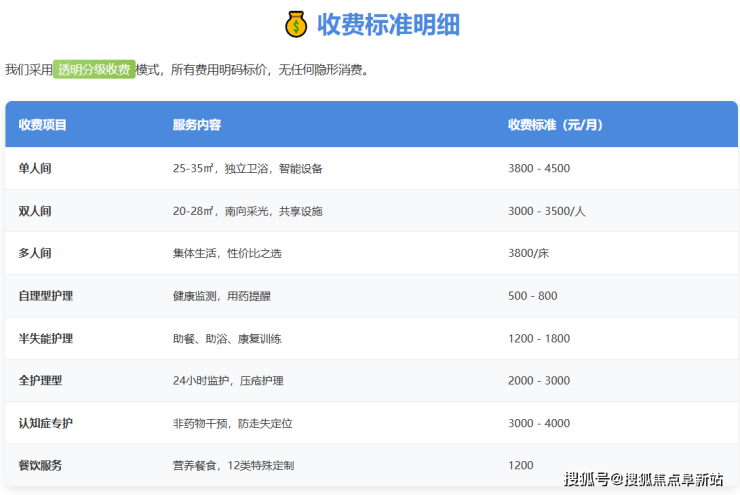Image resolution: width=740 pixels, height=495 pixels.
Task: Select the 自理型护理 row label
Action: [46, 296]
